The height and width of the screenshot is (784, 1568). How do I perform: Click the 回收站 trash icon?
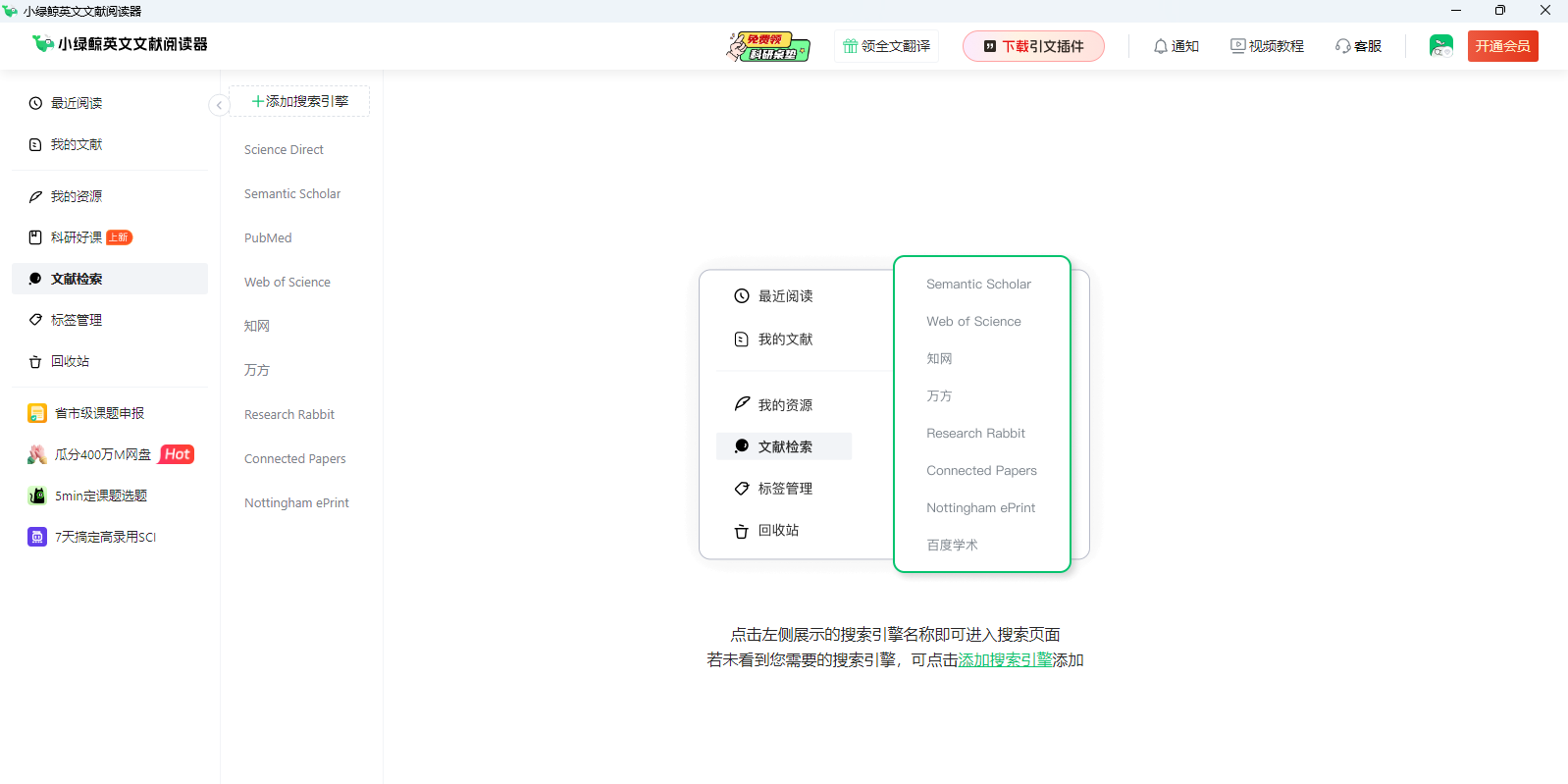pyautogui.click(x=35, y=362)
